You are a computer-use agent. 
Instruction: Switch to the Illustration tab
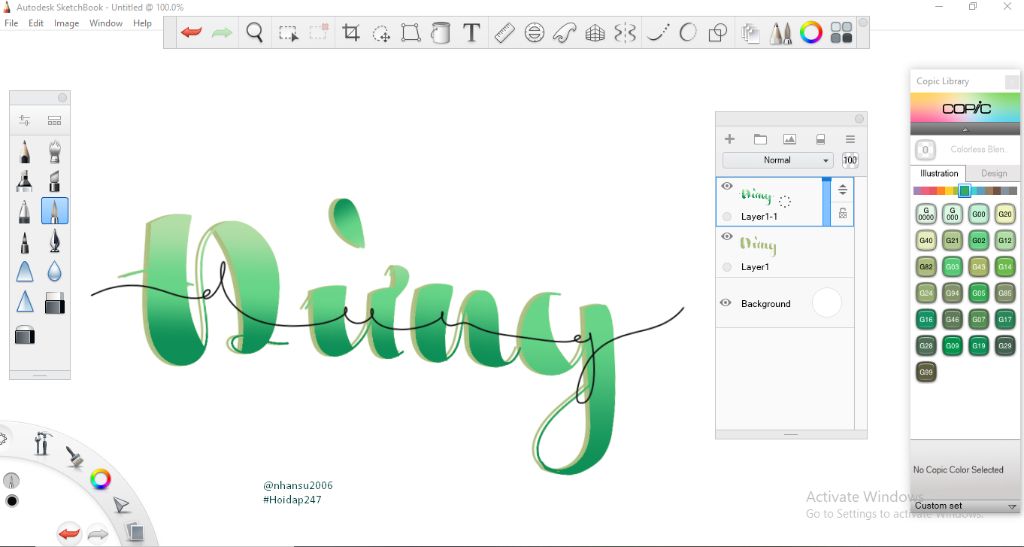coord(938,173)
